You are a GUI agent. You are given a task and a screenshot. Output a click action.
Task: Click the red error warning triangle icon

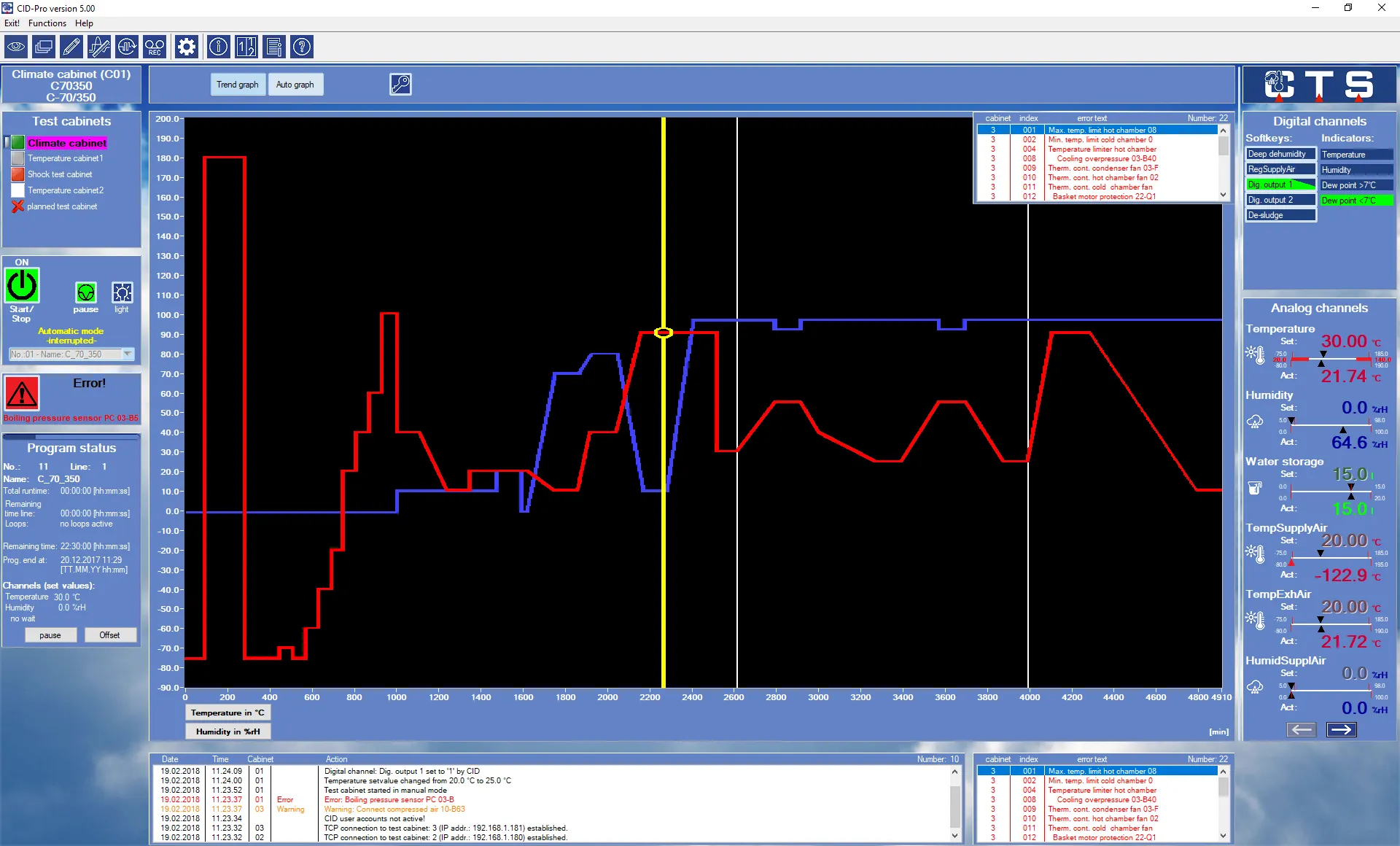(22, 394)
